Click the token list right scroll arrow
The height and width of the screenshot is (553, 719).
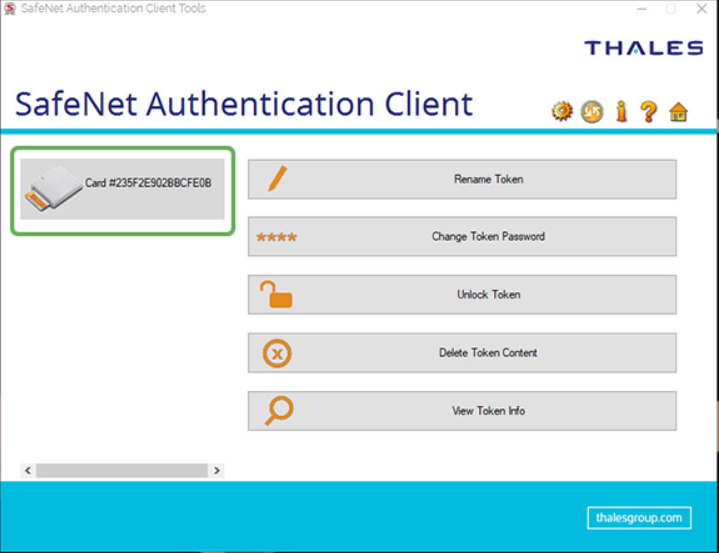(217, 470)
